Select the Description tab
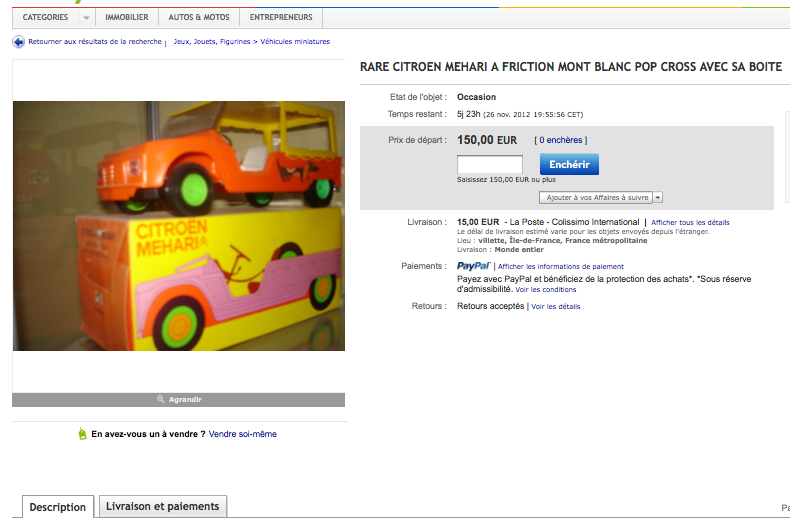 pyautogui.click(x=57, y=507)
